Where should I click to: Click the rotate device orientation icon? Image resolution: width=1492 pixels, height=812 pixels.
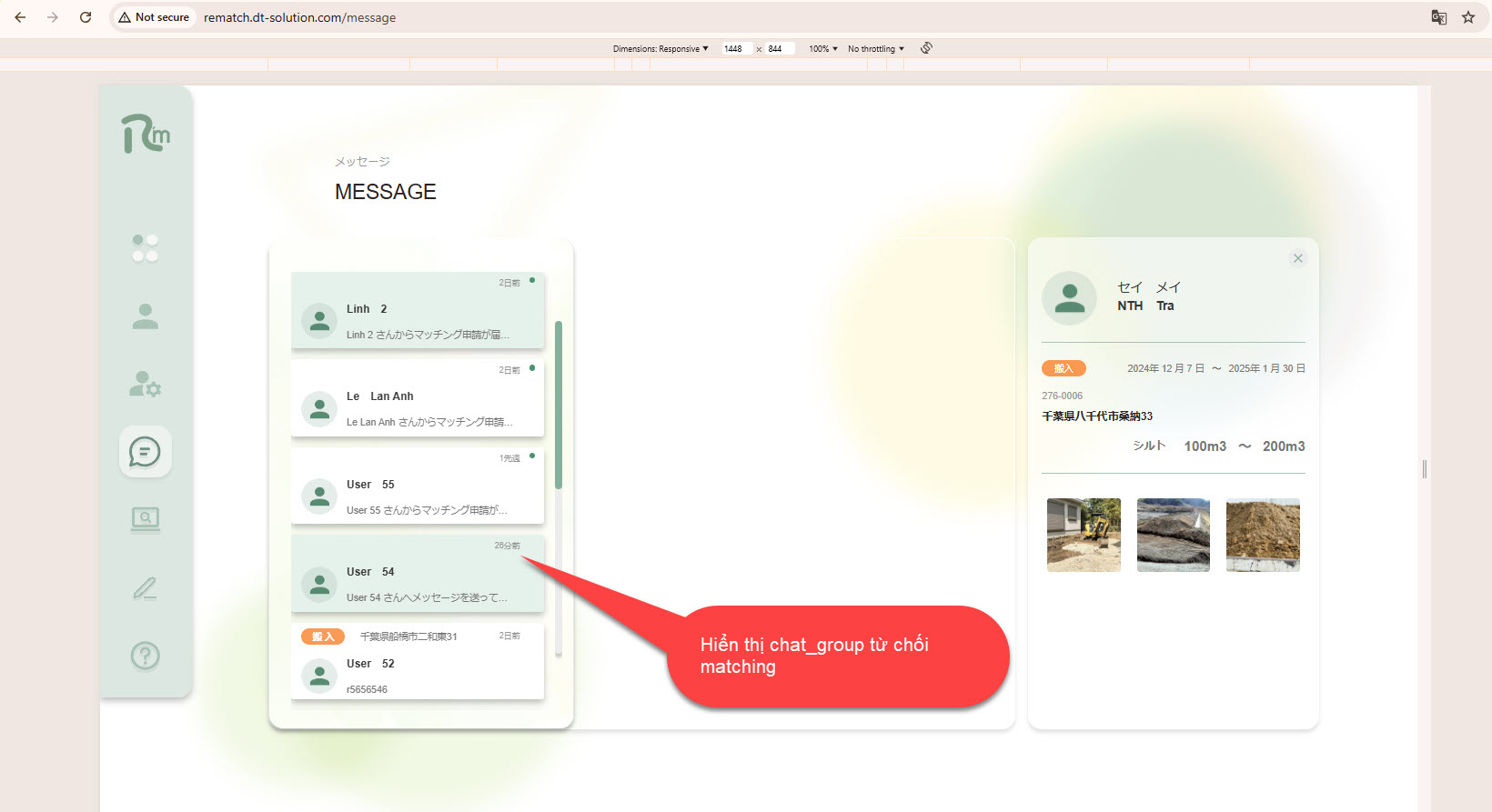click(926, 48)
